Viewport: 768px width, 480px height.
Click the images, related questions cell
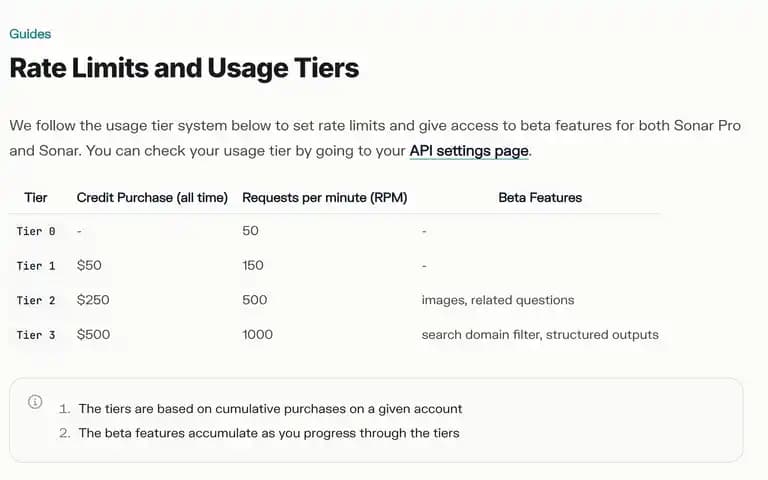[498, 300]
